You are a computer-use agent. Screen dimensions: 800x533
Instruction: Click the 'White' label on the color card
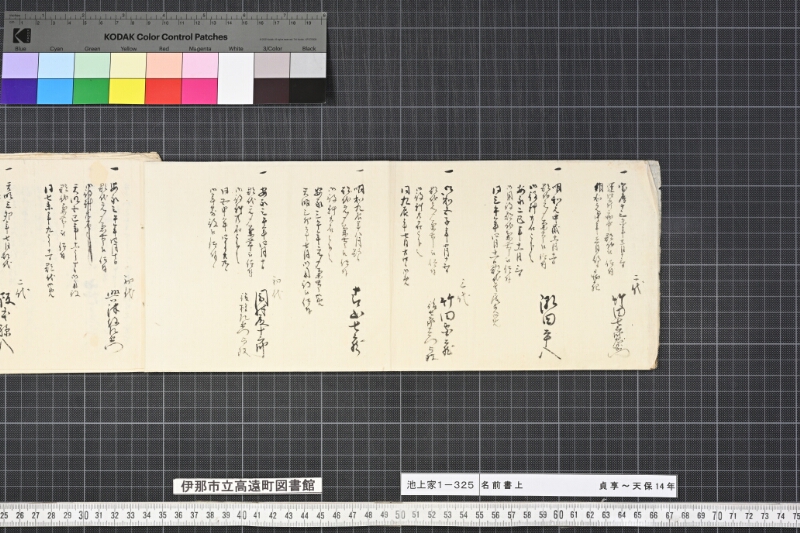click(x=236, y=49)
